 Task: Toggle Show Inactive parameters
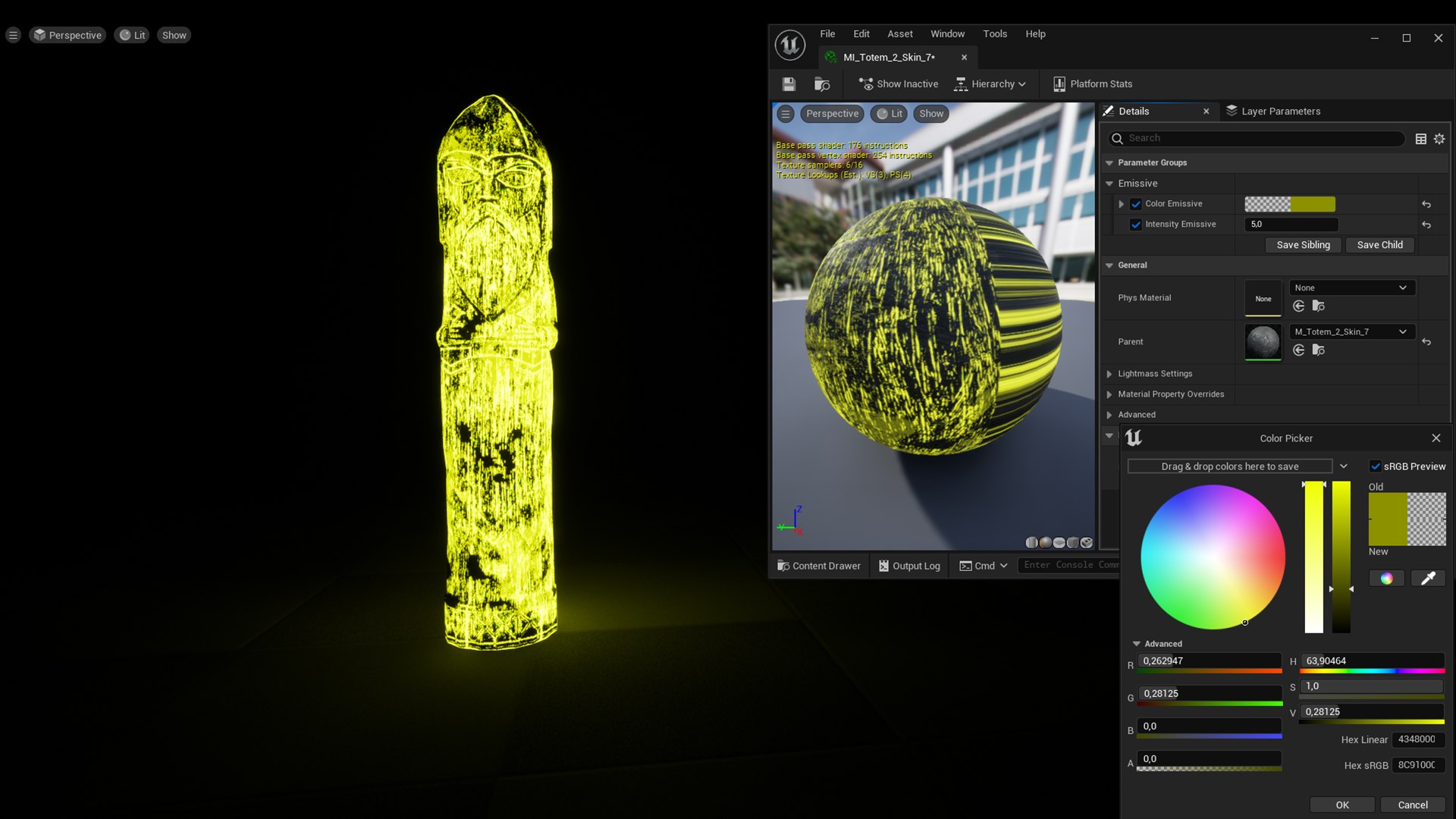click(899, 84)
